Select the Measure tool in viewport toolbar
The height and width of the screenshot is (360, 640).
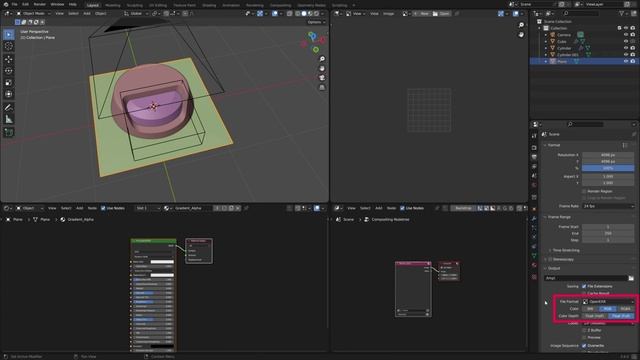[x=9, y=120]
